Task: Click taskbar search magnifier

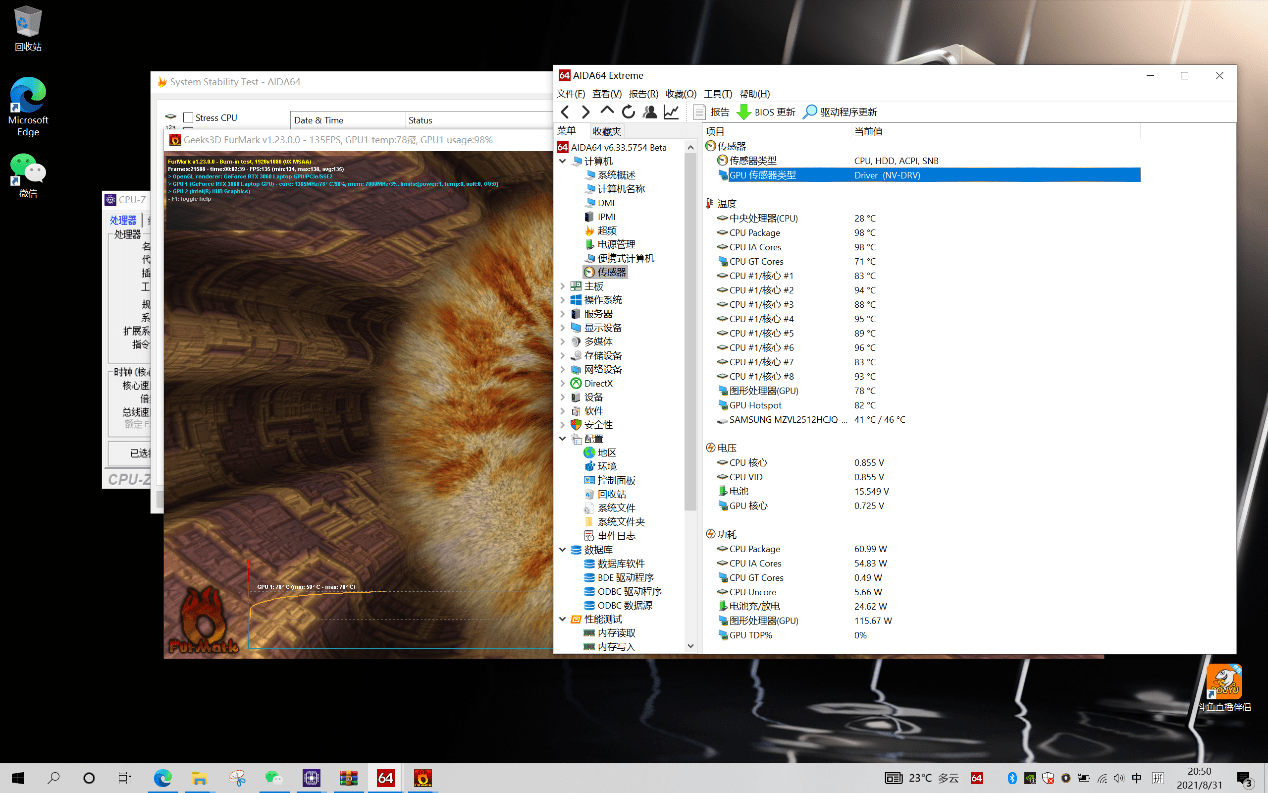Action: coord(54,777)
